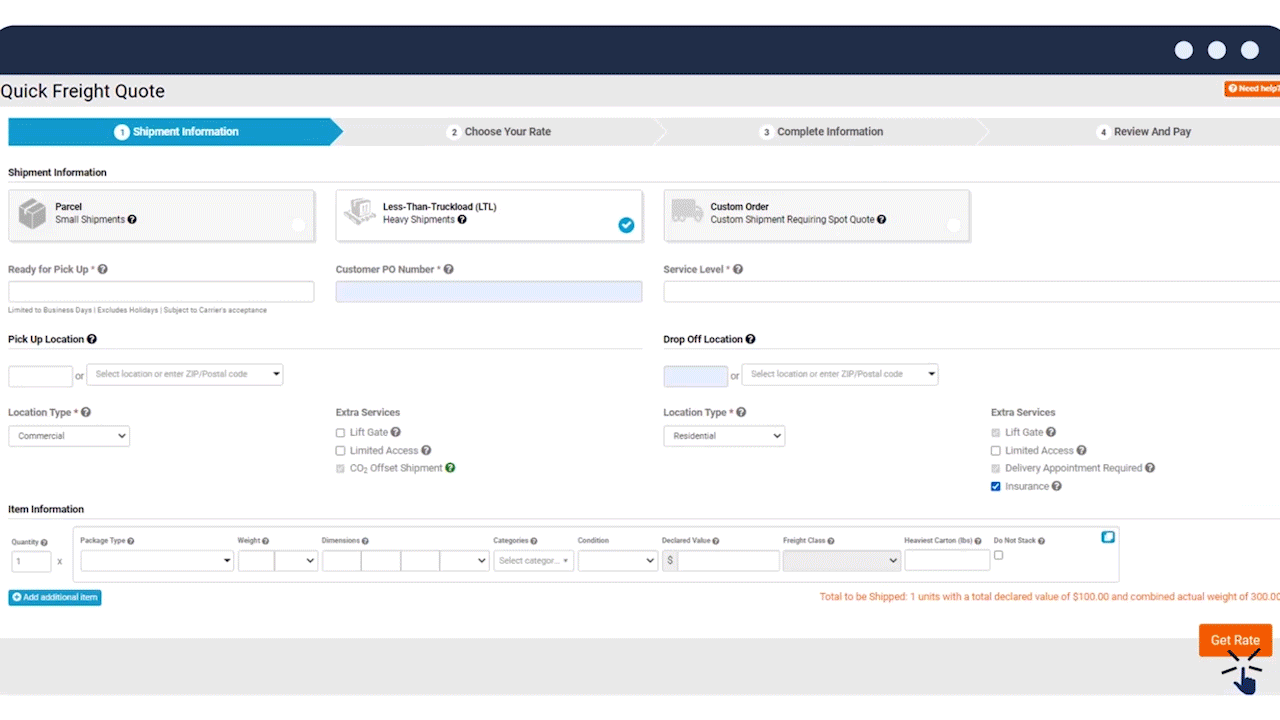Click the green CO2 Offset Shipment help icon
Screen dimensions: 1280x720
click(450, 468)
